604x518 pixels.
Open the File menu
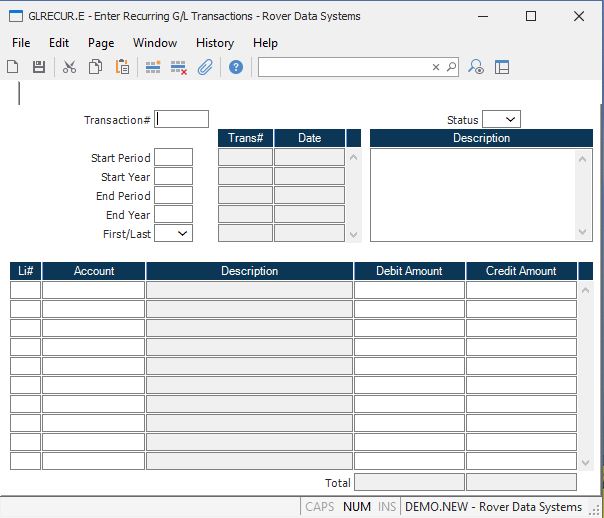[21, 43]
